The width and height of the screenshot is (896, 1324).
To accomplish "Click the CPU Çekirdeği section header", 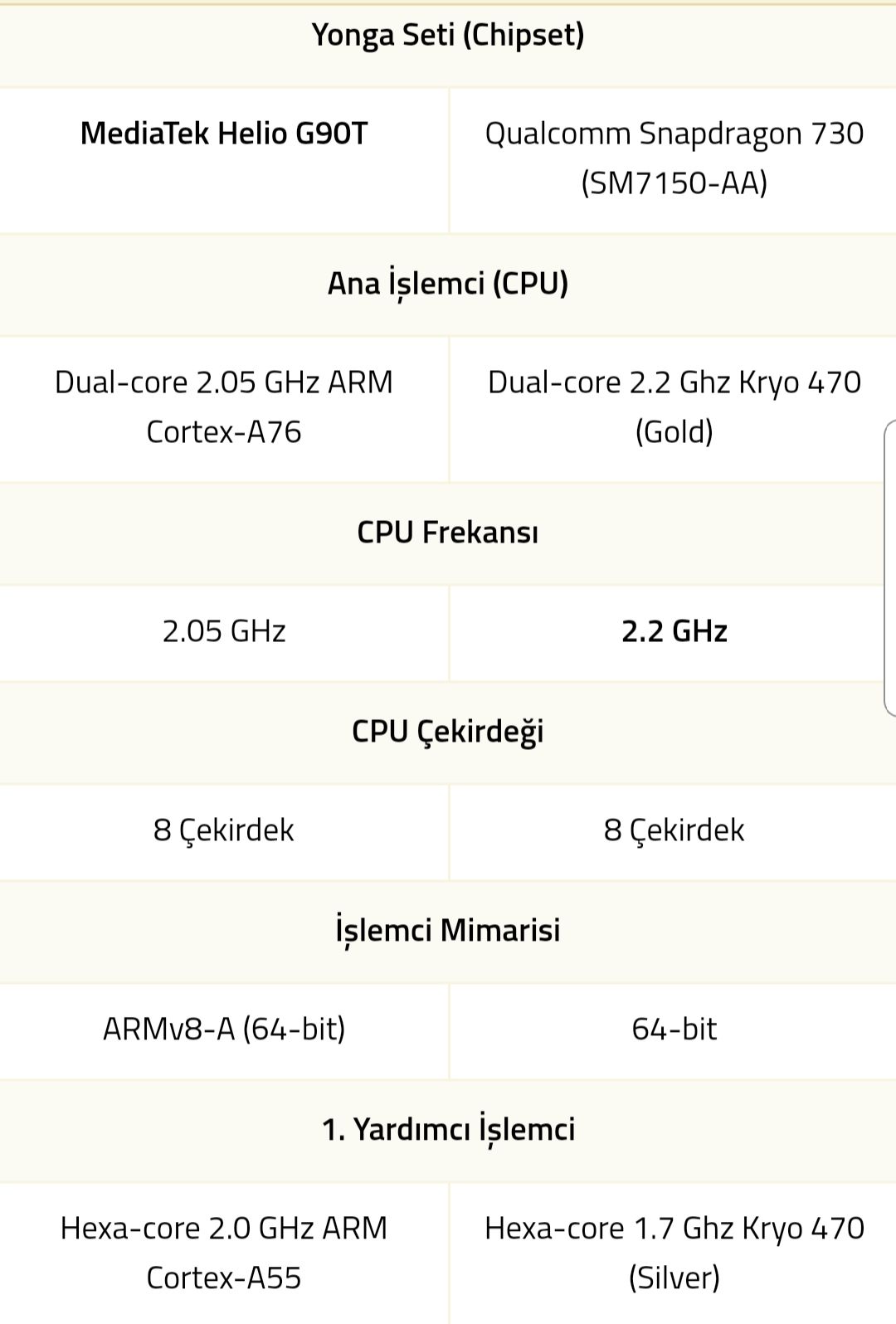I will [448, 732].
